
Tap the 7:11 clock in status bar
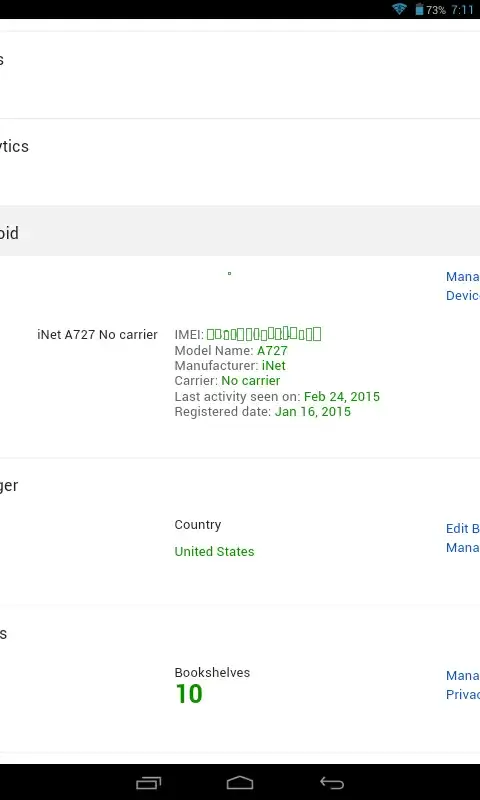coord(463,10)
